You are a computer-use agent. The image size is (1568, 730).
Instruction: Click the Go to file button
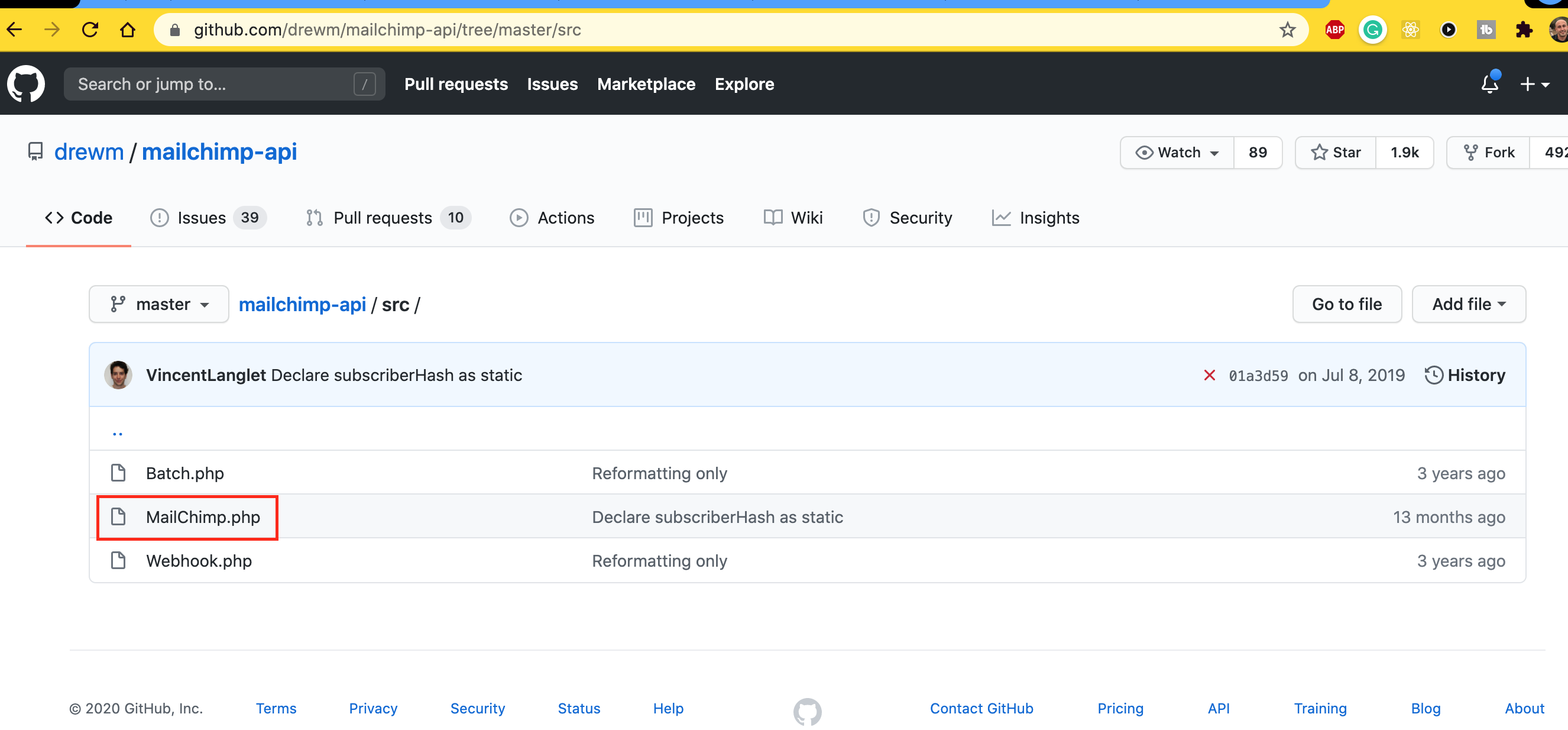point(1346,304)
